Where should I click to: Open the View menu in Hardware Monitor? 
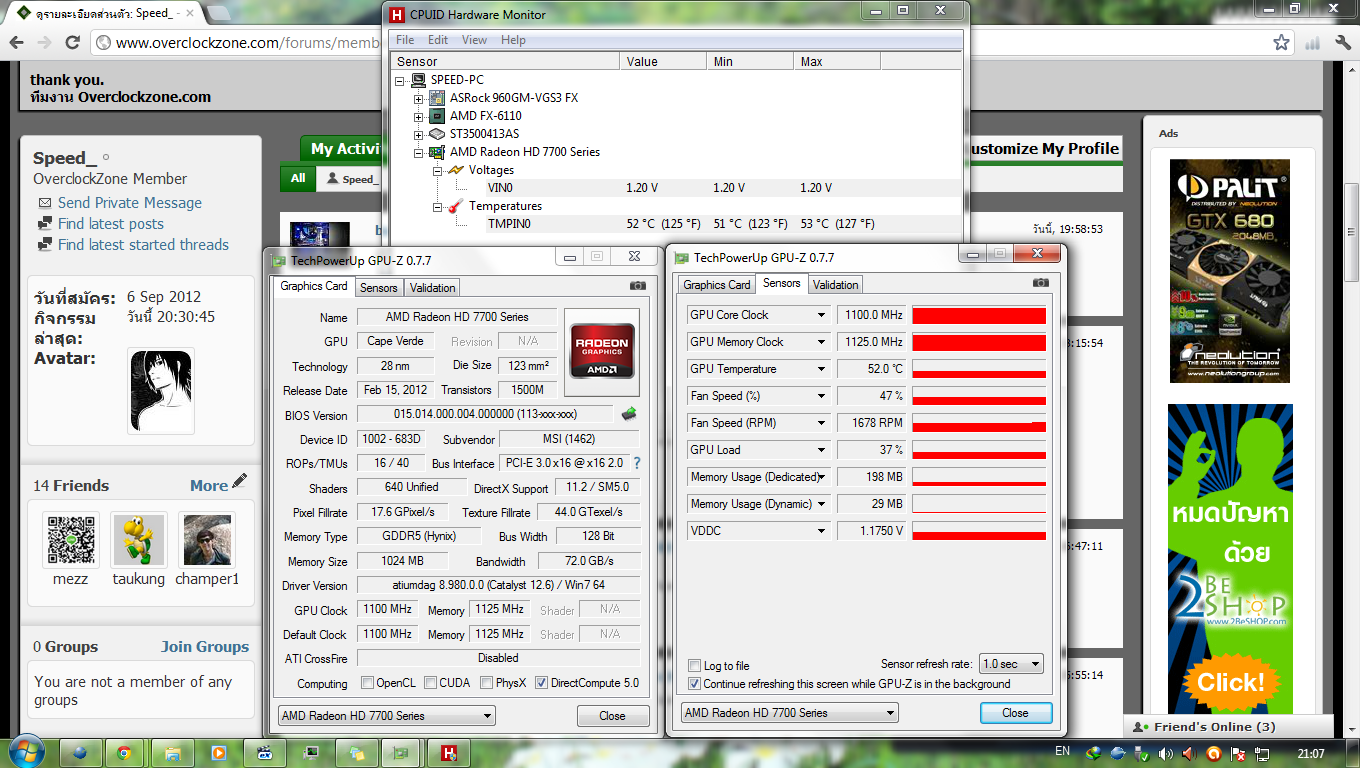pyautogui.click(x=474, y=40)
